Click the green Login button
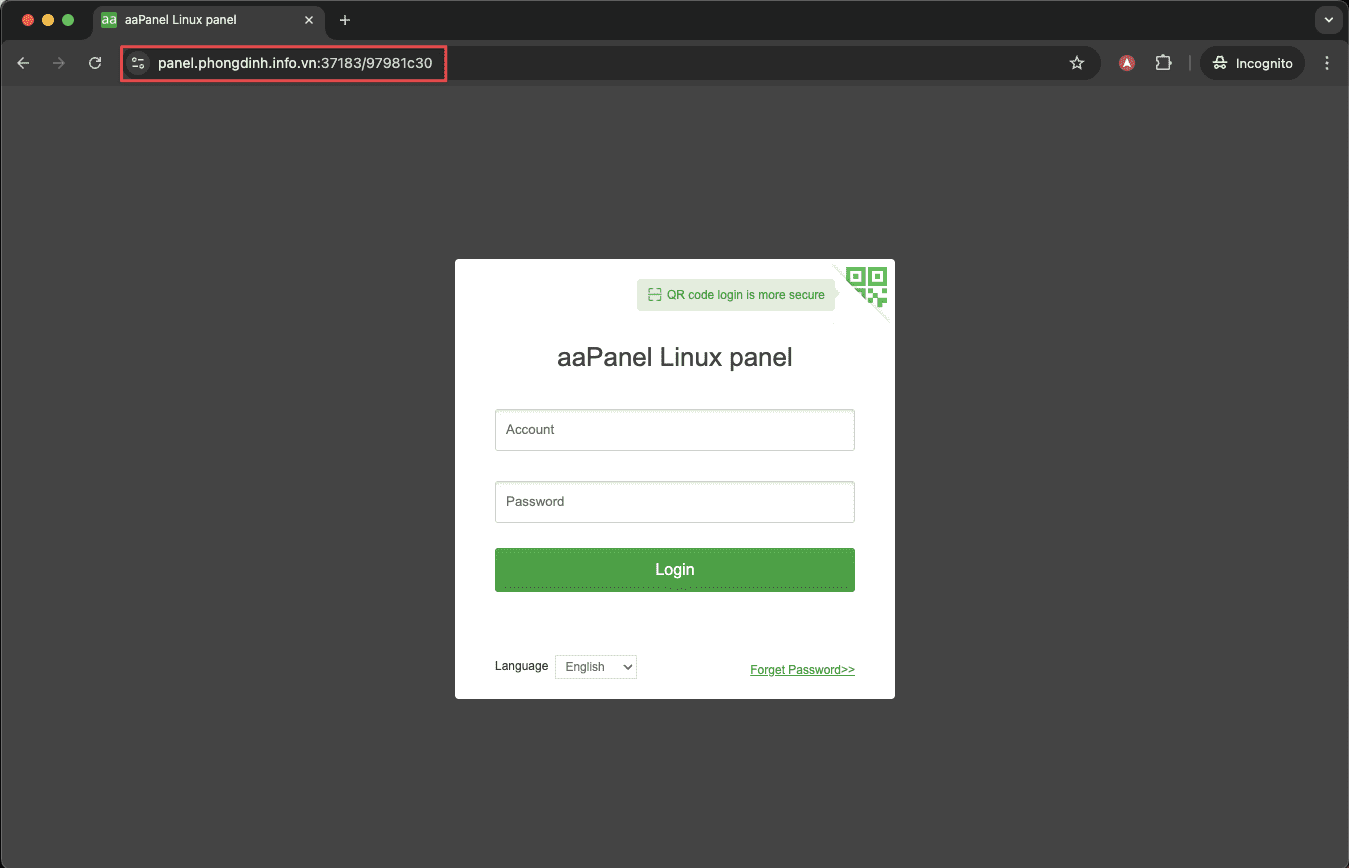The height and width of the screenshot is (868, 1349). (x=674, y=570)
